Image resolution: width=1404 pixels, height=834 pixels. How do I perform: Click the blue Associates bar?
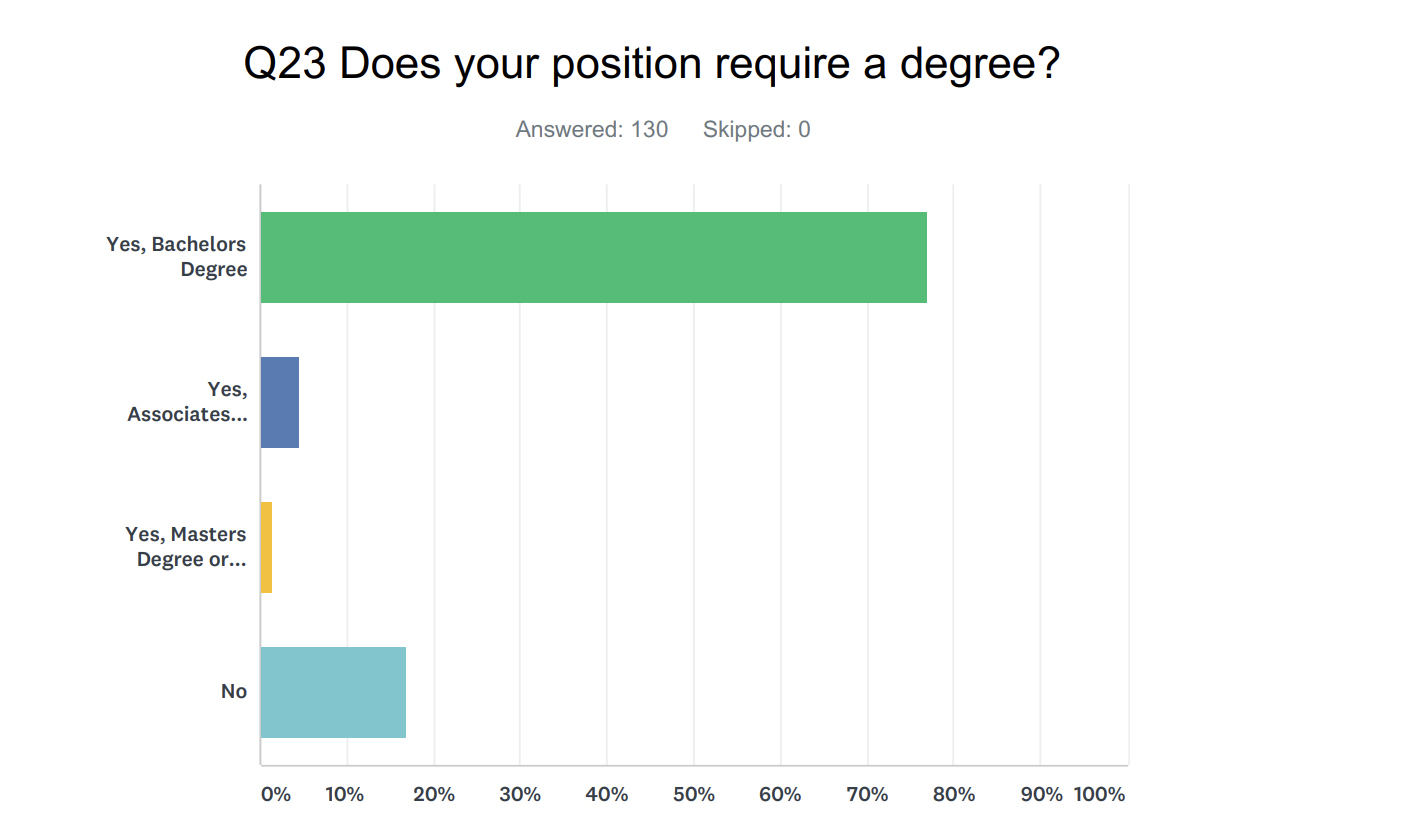(280, 402)
